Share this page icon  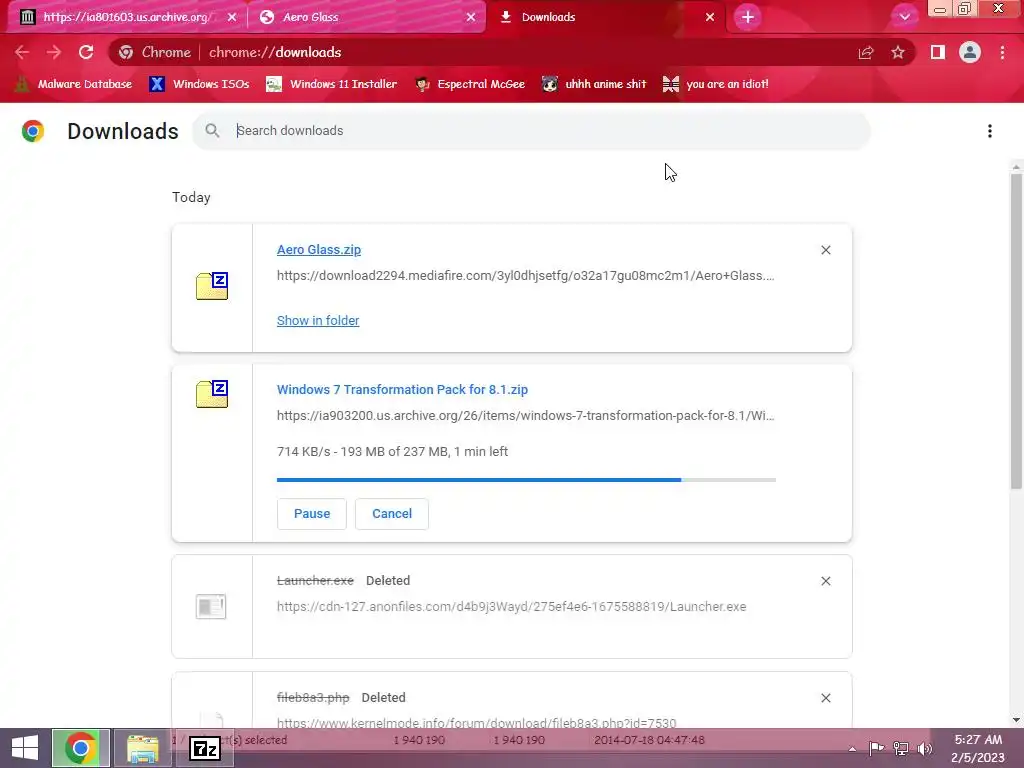866,52
